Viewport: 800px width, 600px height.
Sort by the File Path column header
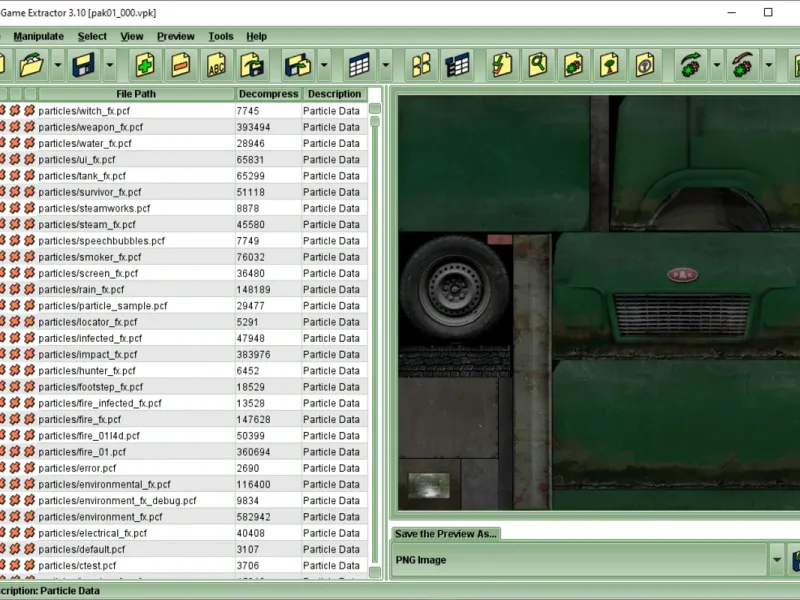(136, 94)
